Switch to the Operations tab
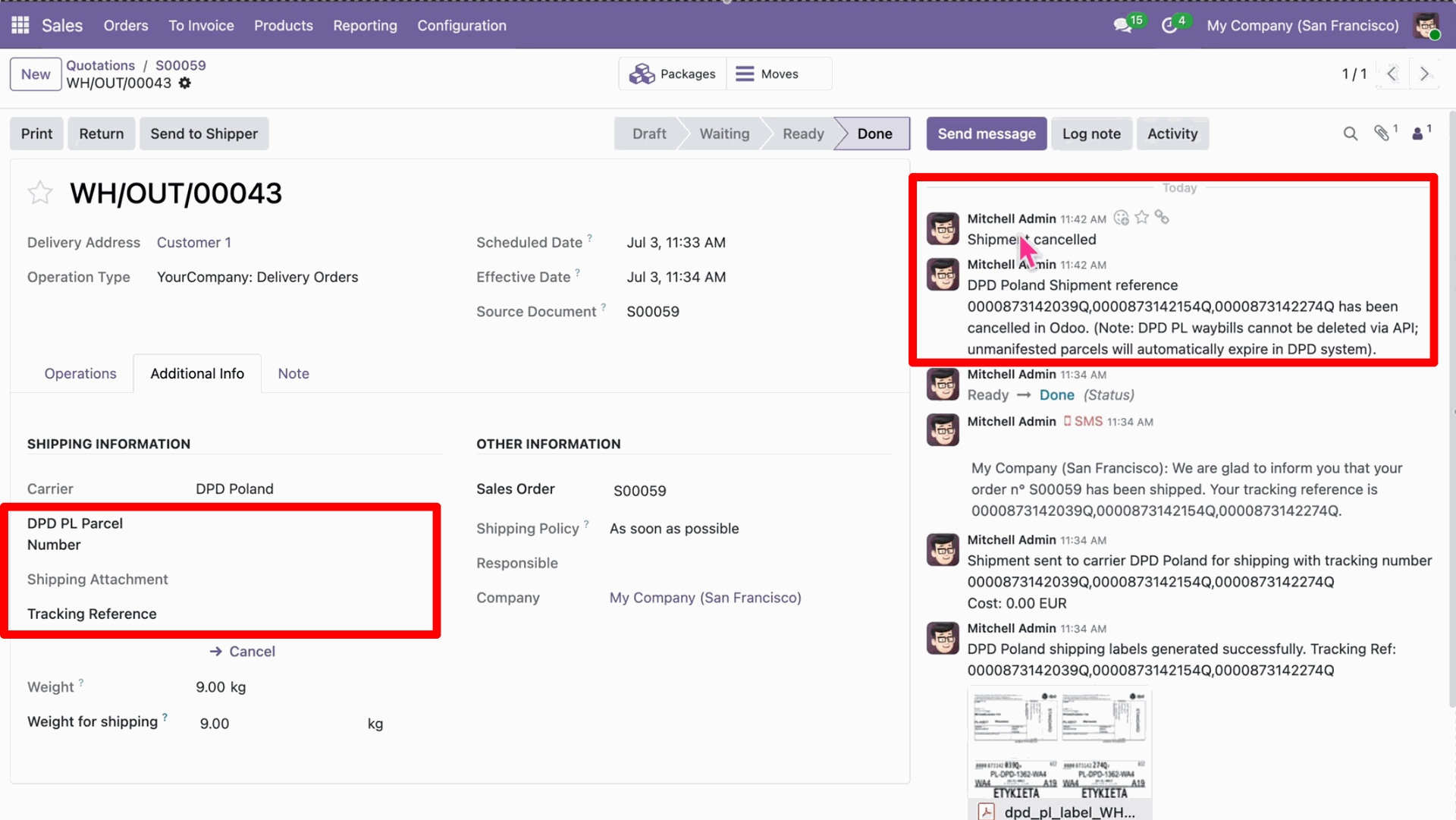Viewport: 1456px width, 820px height. click(80, 373)
